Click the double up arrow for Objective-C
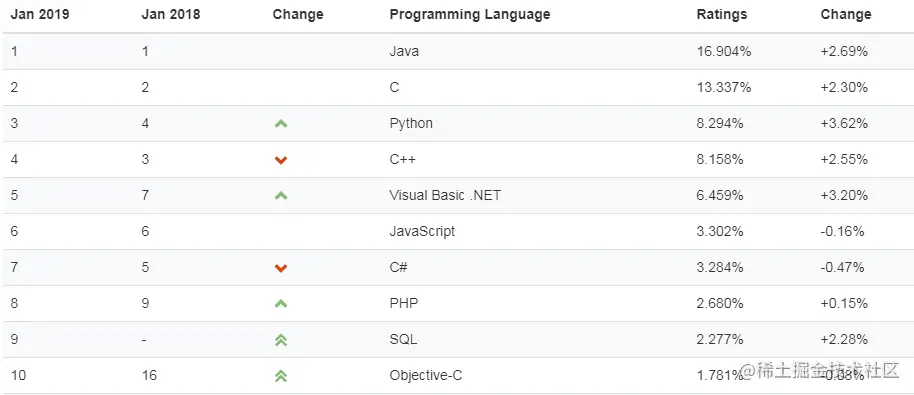Image resolution: width=914 pixels, height=395 pixels. click(281, 376)
